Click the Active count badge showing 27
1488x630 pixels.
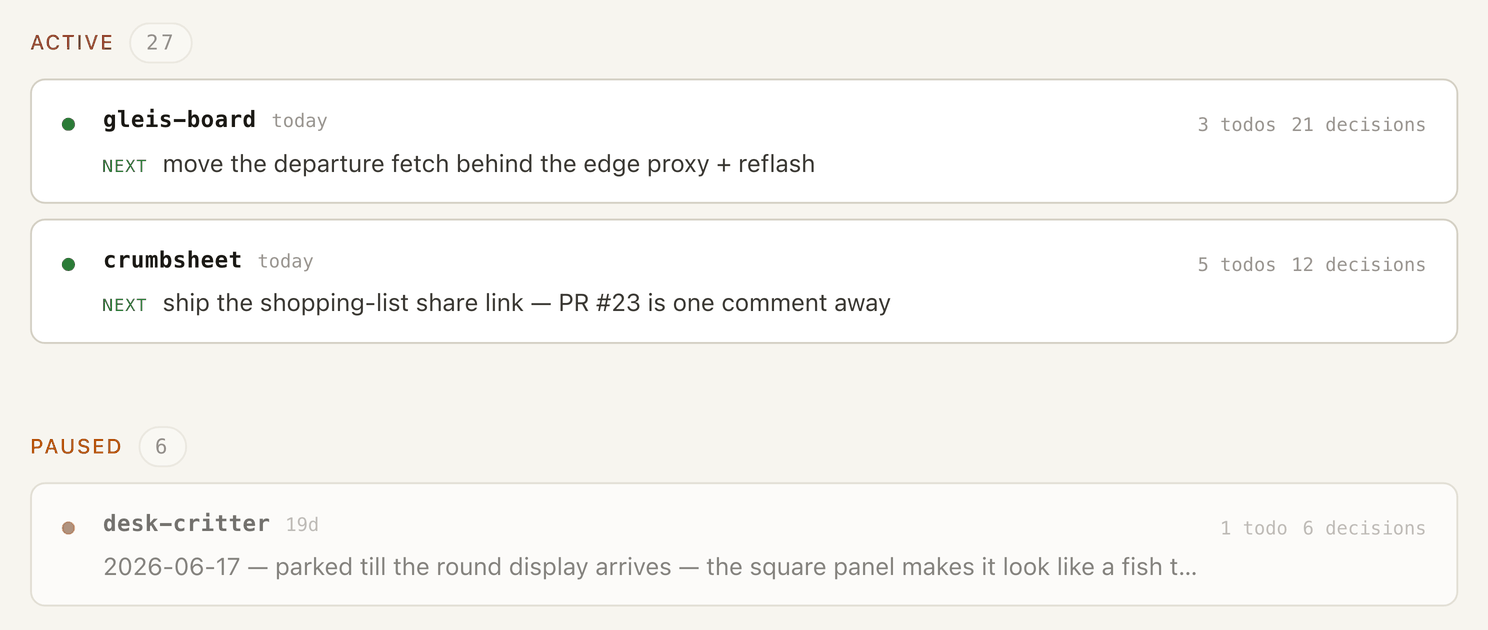click(x=160, y=43)
